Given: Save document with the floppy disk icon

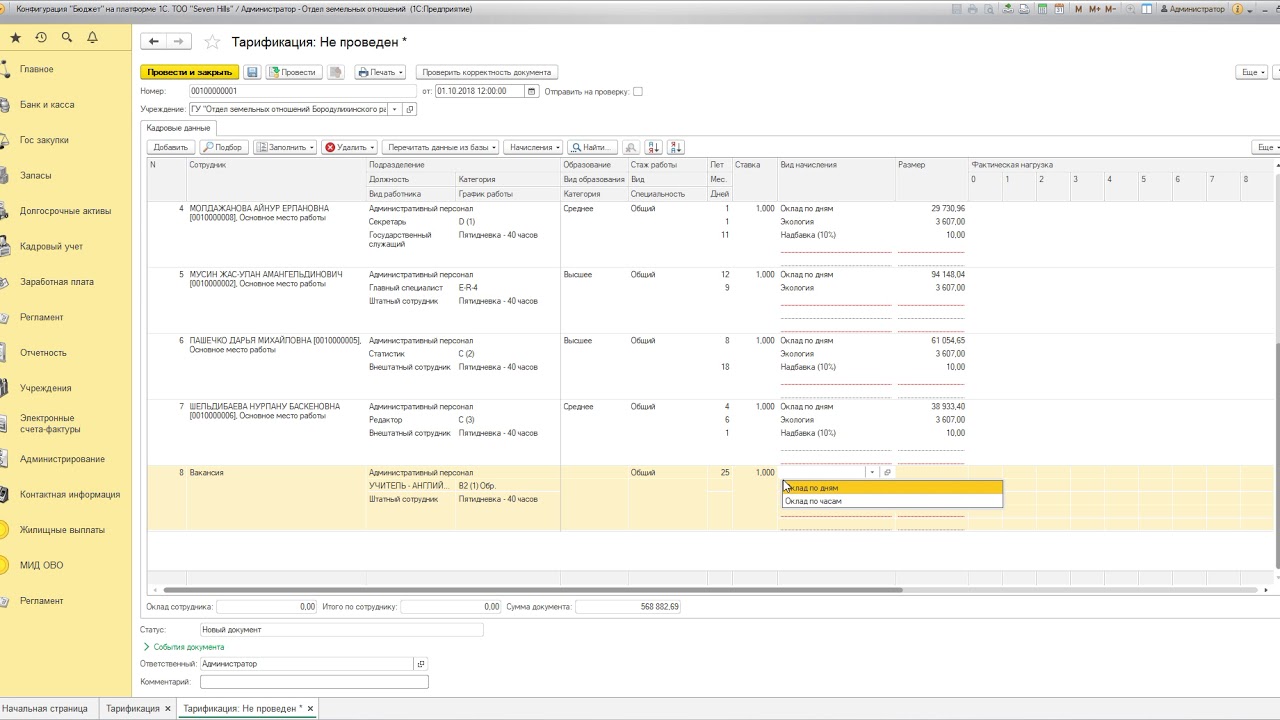Looking at the screenshot, I should [x=252, y=72].
